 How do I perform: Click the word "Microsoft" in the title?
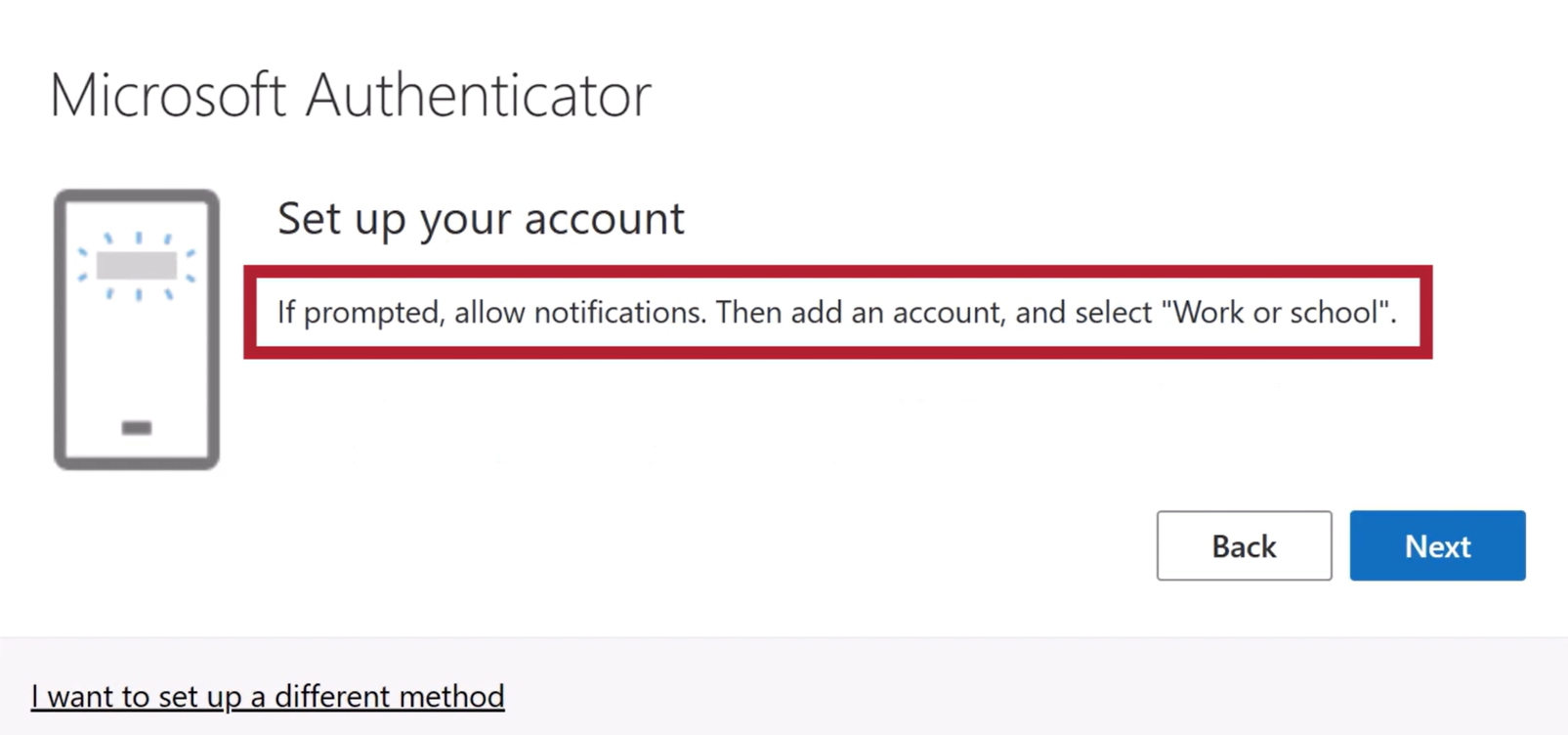[167, 95]
